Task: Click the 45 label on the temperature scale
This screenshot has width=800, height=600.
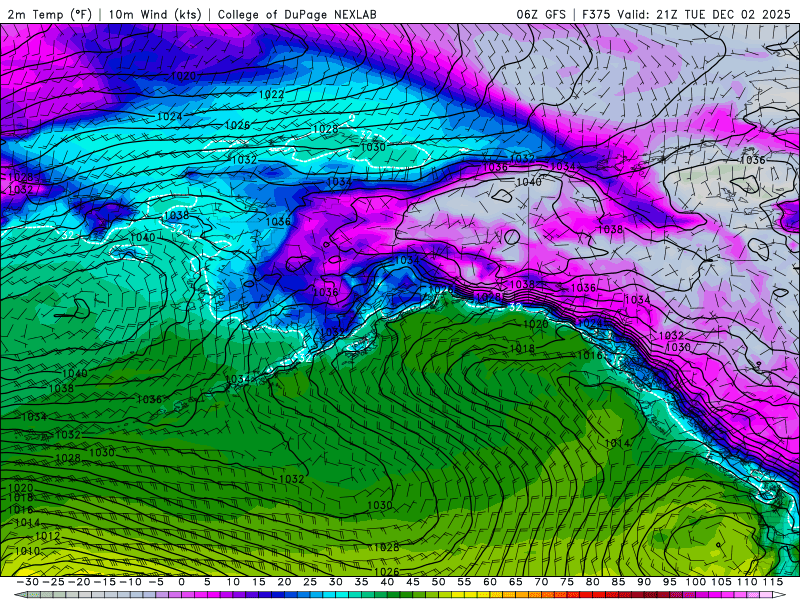Action: [x=413, y=582]
